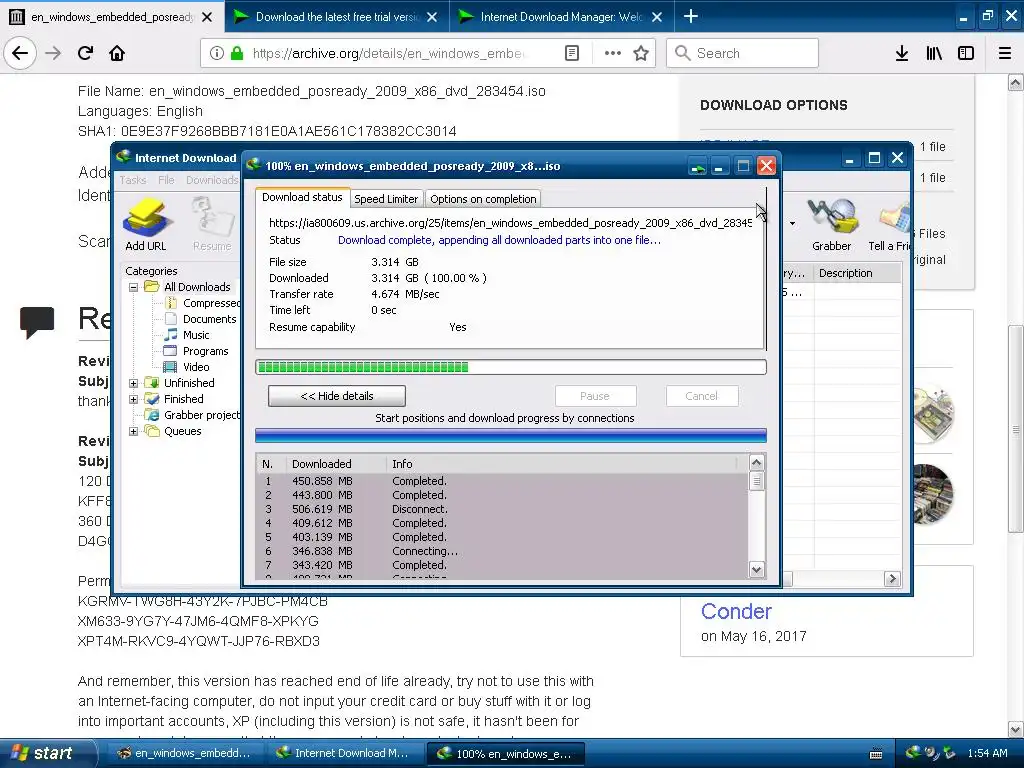Image resolution: width=1024 pixels, height=768 pixels.
Task: Expand the Unfinished tree node
Action: pos(133,383)
